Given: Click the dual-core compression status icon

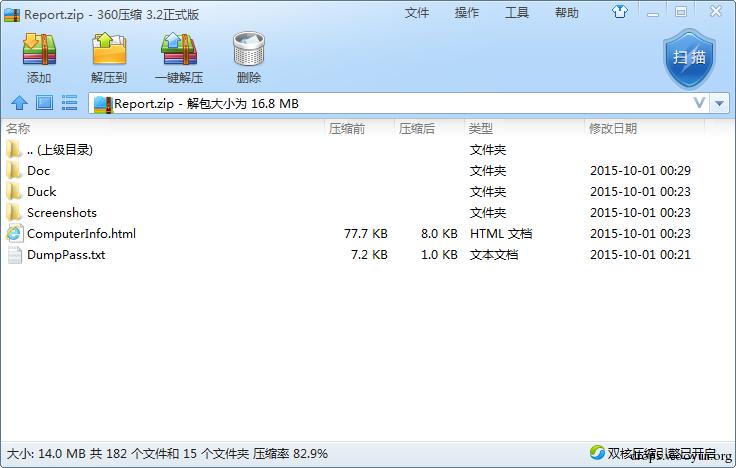Looking at the screenshot, I should click(598, 453).
